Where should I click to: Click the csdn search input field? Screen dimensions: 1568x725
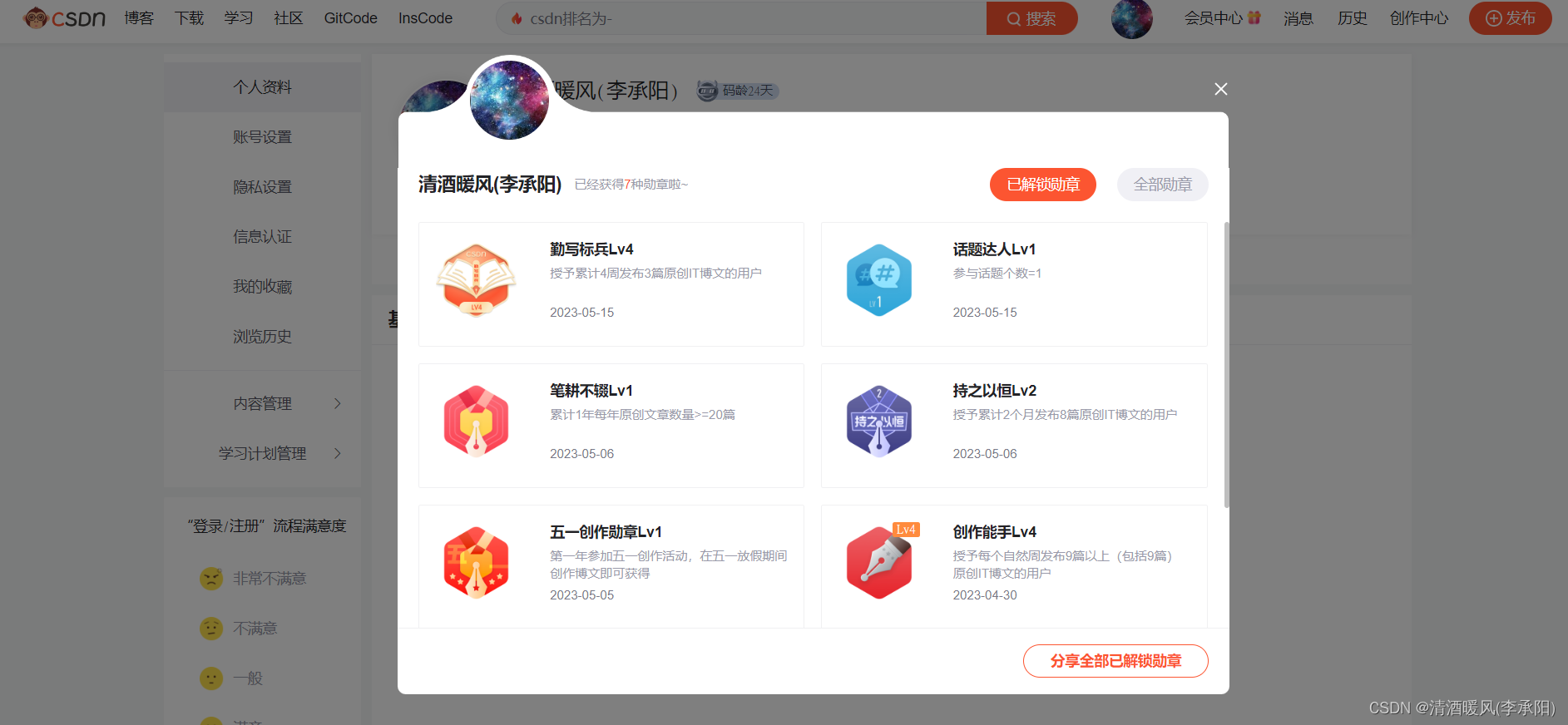click(749, 18)
